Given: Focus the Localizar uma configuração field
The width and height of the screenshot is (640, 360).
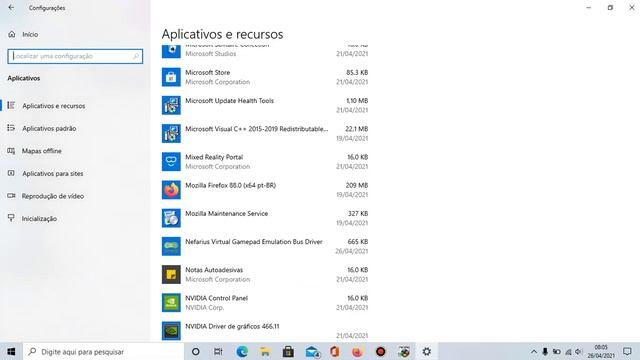Looking at the screenshot, I should [x=75, y=56].
